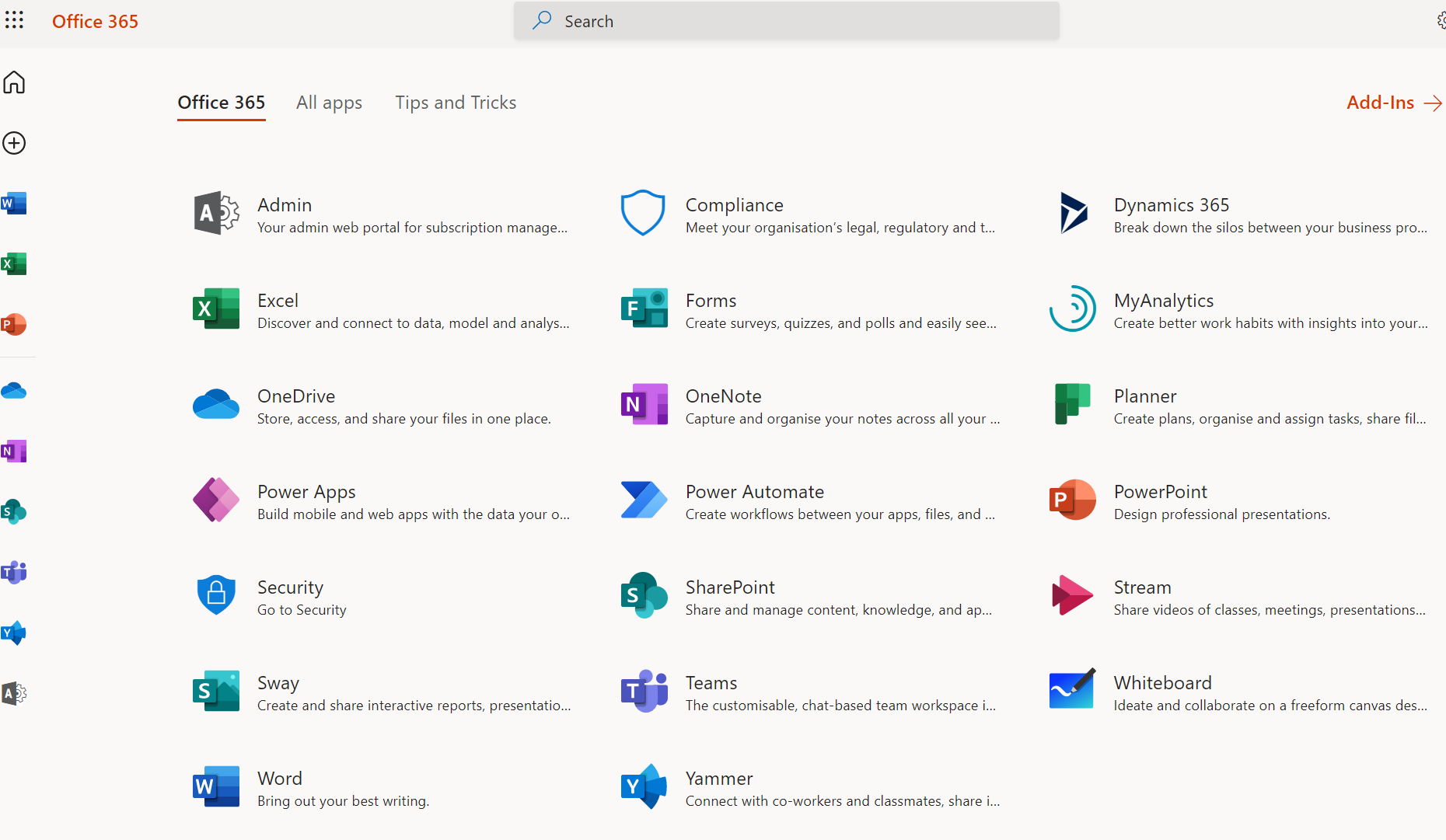Open Admin from the left sidebar
This screenshot has height=840, width=1446.
14,693
